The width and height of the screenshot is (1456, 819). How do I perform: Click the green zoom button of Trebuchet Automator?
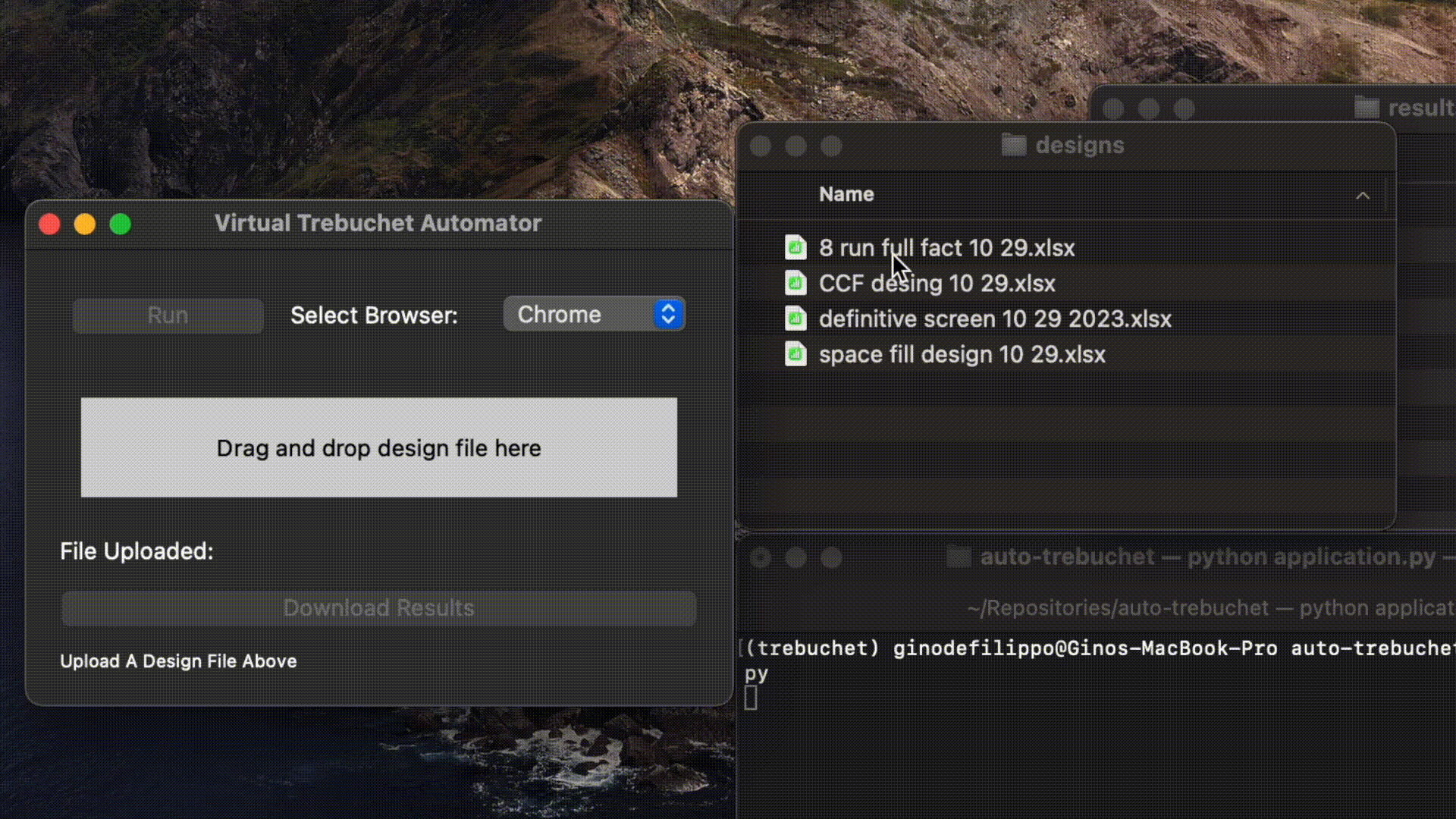tap(120, 224)
